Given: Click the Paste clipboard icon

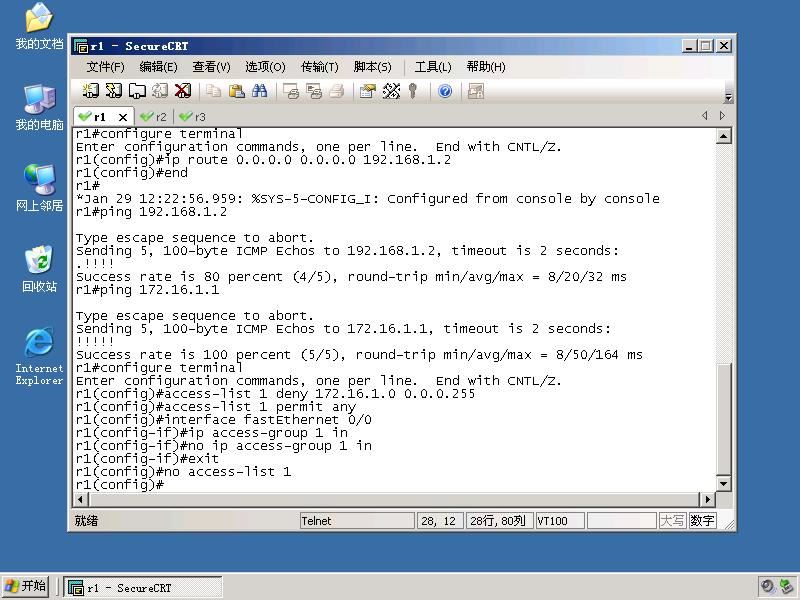Looking at the screenshot, I should click(x=236, y=91).
